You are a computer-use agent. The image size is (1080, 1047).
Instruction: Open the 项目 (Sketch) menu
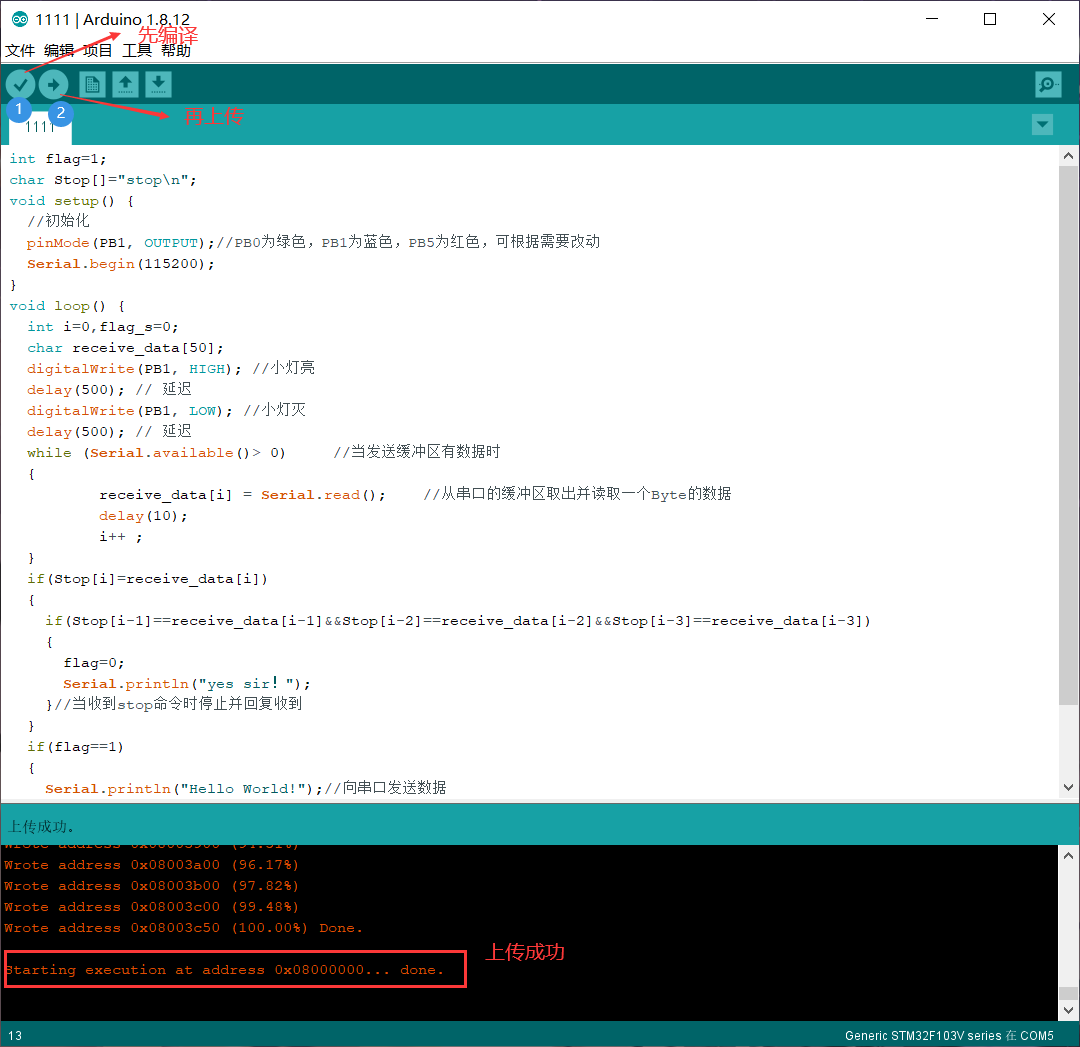tap(97, 50)
